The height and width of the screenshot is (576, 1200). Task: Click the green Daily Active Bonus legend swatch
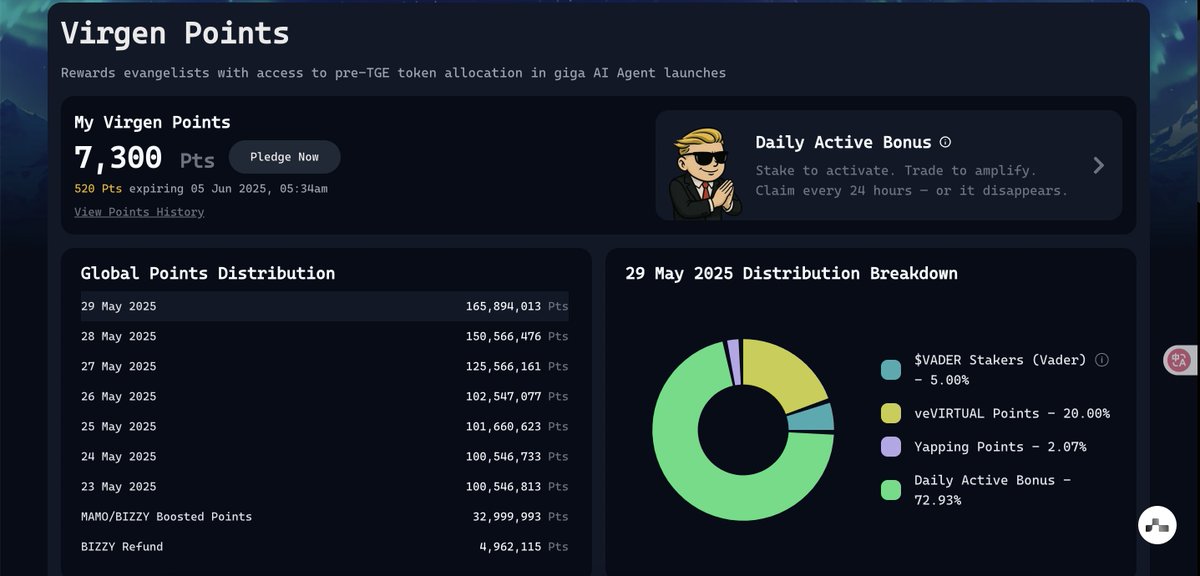point(890,490)
